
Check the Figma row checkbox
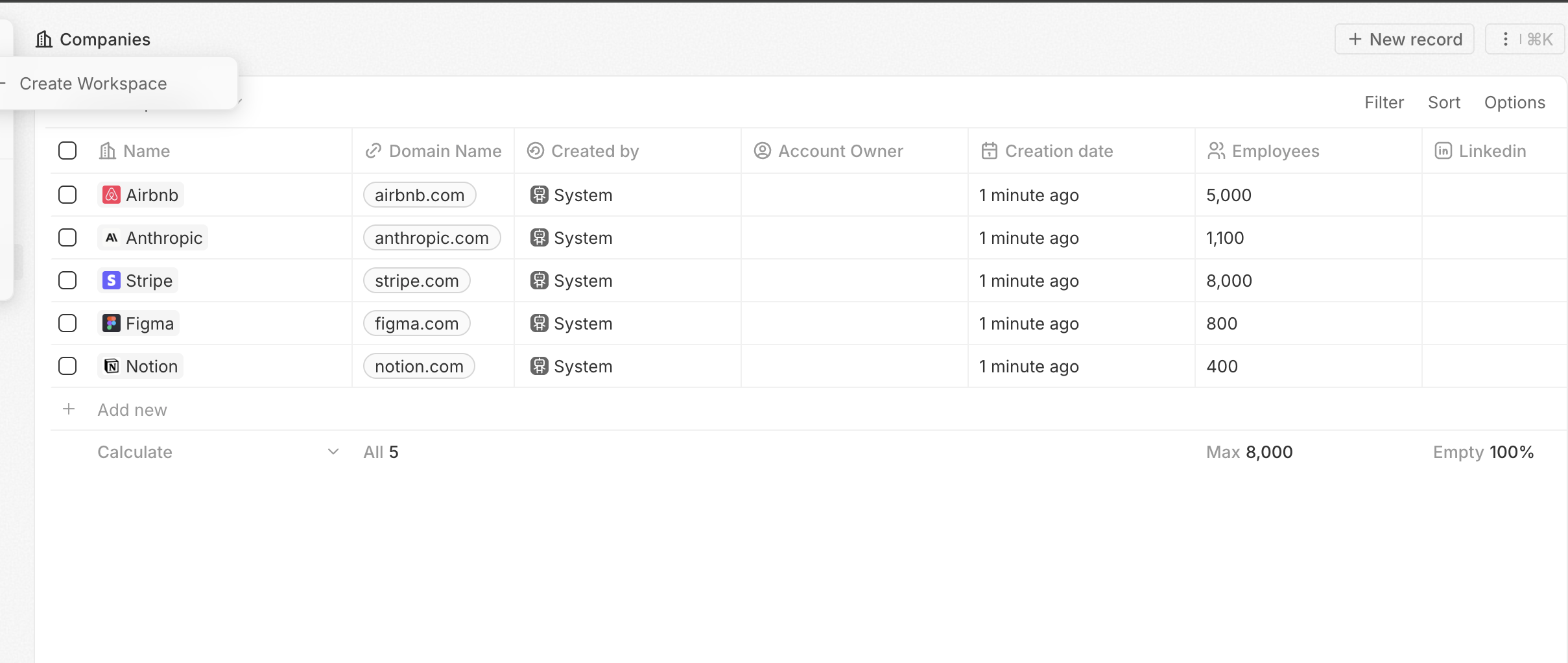(x=67, y=323)
